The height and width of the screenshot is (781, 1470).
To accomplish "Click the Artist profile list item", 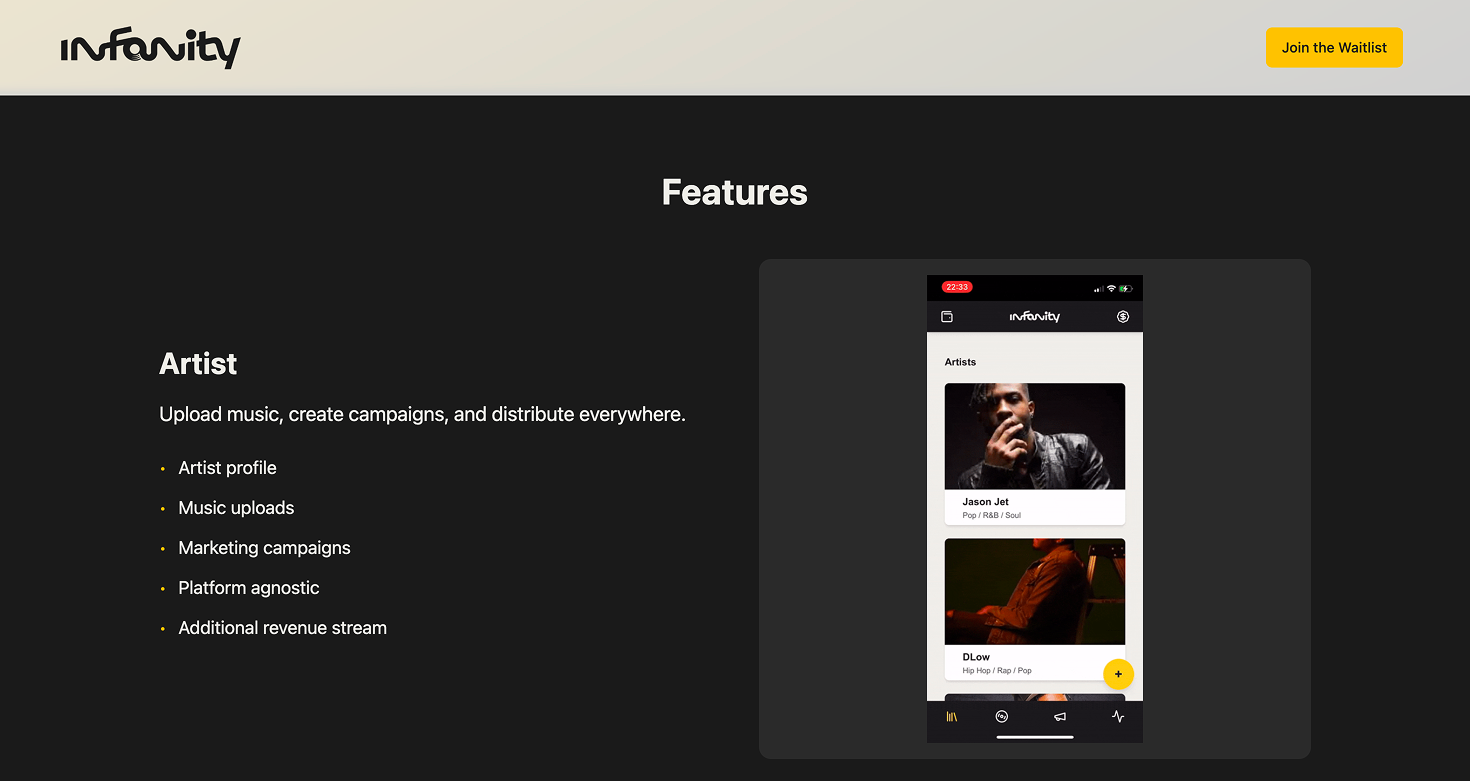I will coord(227,468).
